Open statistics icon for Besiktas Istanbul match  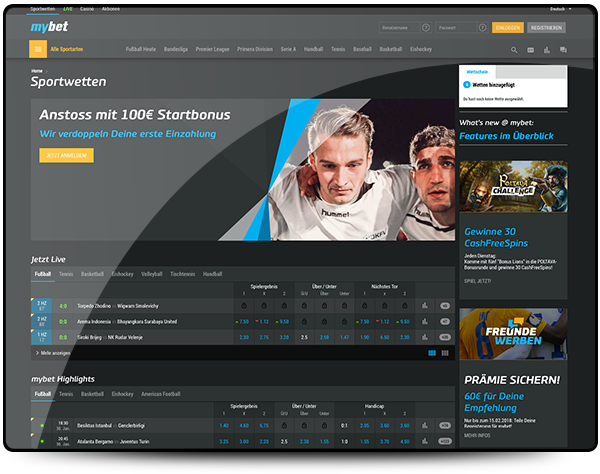pyautogui.click(x=425, y=425)
